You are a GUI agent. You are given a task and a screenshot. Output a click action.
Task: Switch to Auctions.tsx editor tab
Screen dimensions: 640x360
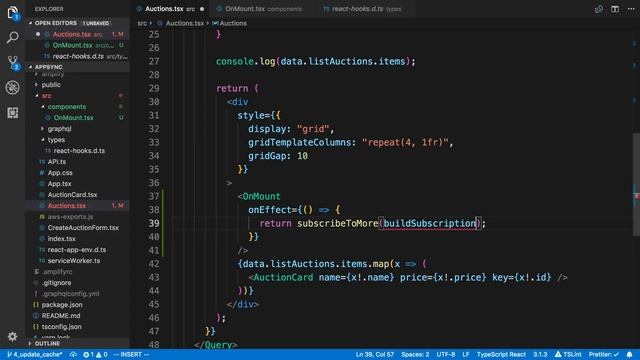[171, 9]
